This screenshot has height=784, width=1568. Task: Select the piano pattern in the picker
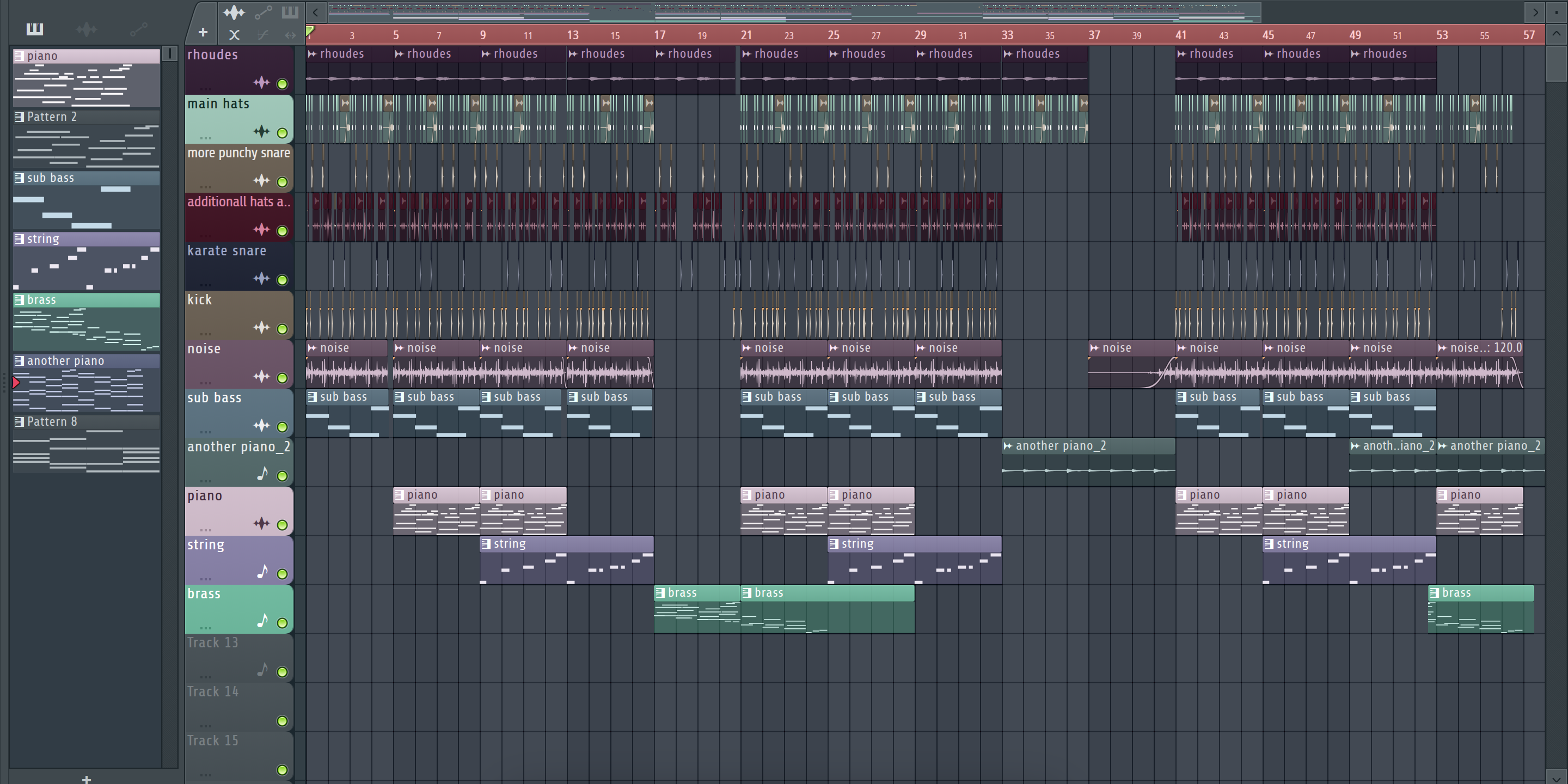point(87,77)
